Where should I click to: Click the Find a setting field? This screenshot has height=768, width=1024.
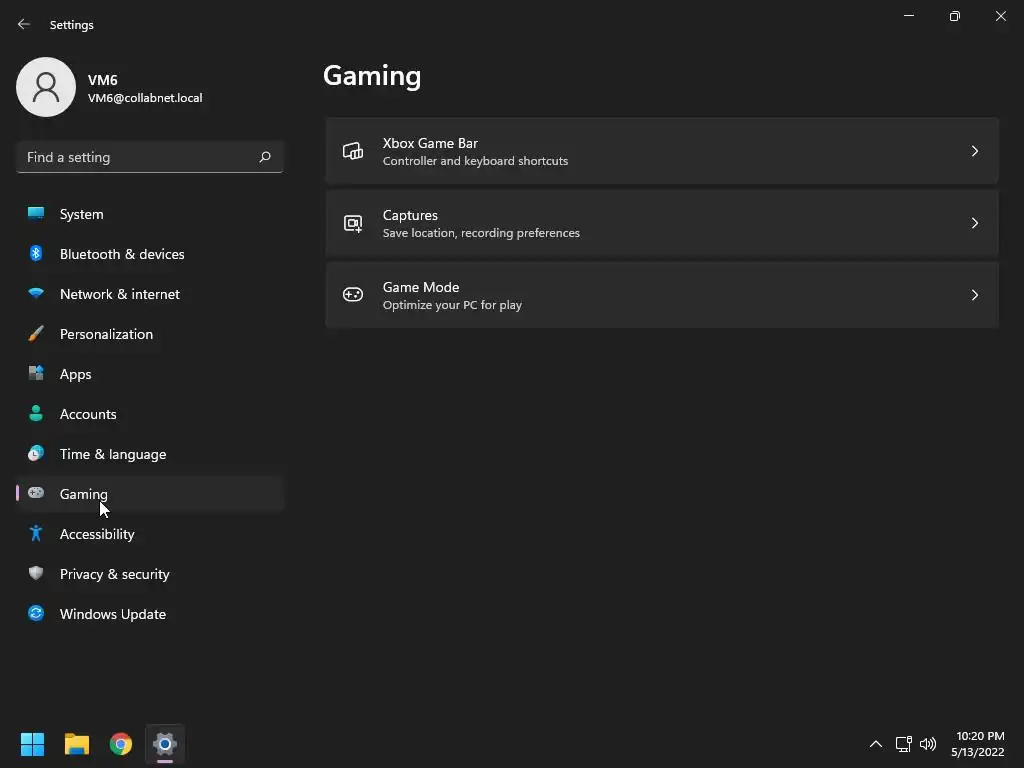click(150, 157)
